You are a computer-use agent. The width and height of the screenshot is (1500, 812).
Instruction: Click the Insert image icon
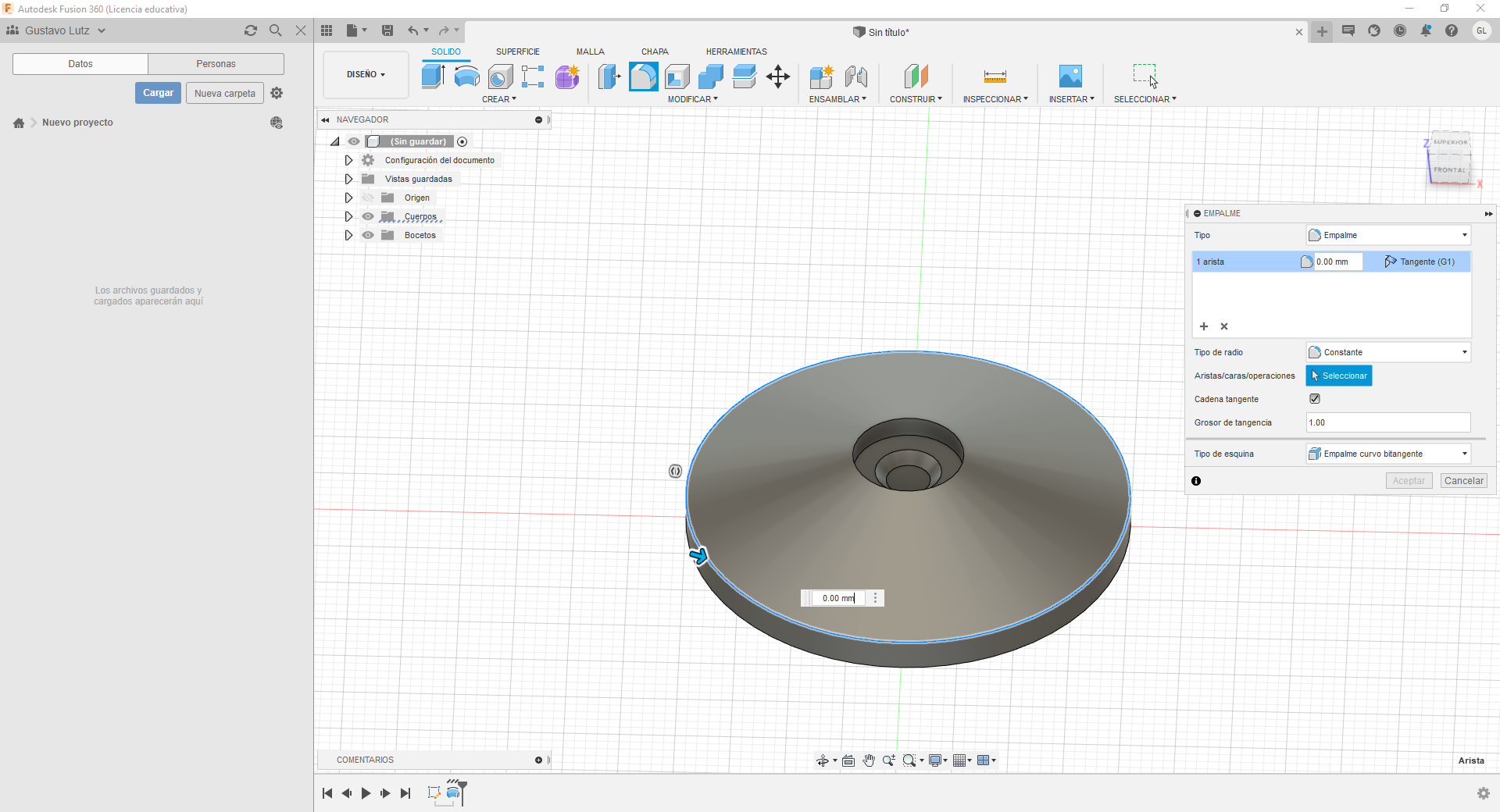(1070, 77)
